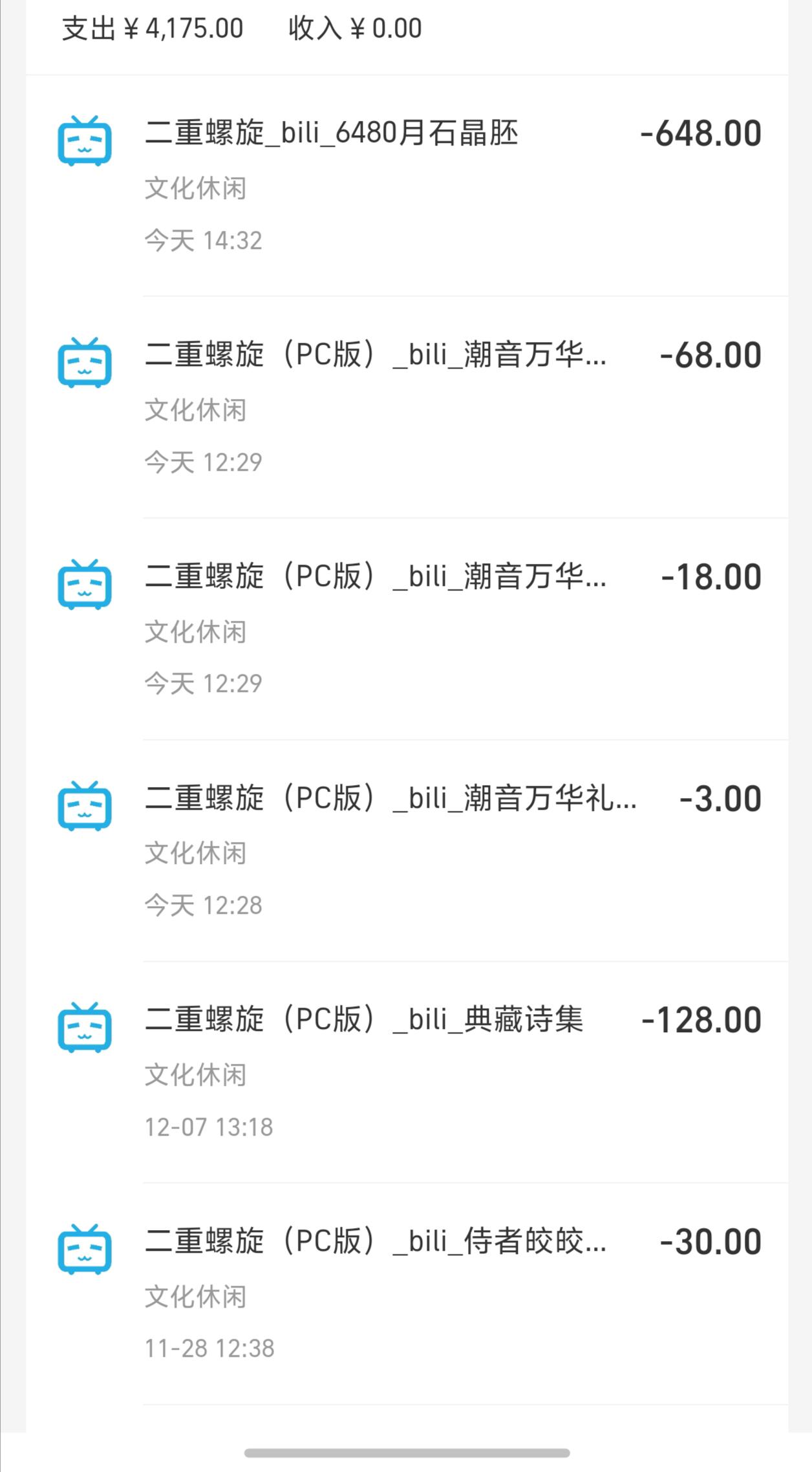Tap the -30.00 amount
This screenshot has height=1472, width=812.
710,1242
